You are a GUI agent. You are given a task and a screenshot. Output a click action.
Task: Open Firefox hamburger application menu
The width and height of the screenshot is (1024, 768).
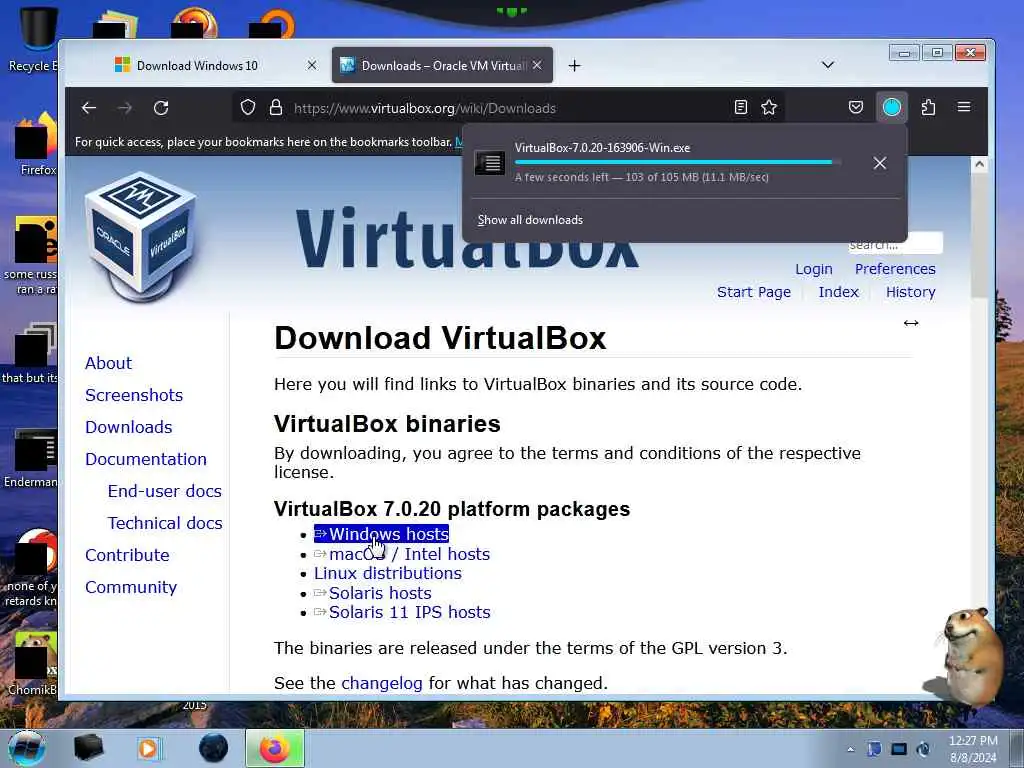[x=964, y=107]
